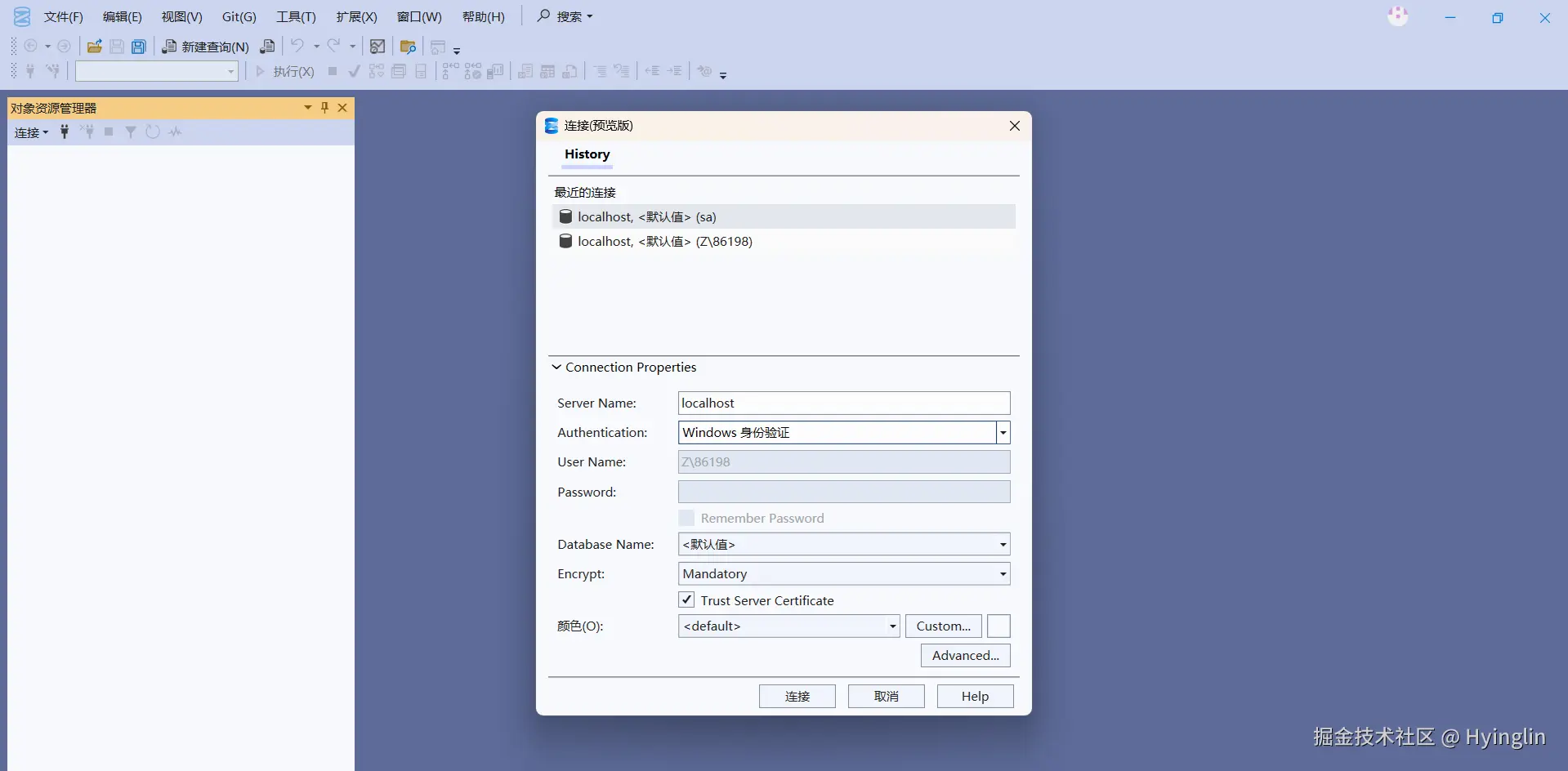Click the Results to Grid icon
Viewport: 1568px width, 771px height.
coord(547,71)
